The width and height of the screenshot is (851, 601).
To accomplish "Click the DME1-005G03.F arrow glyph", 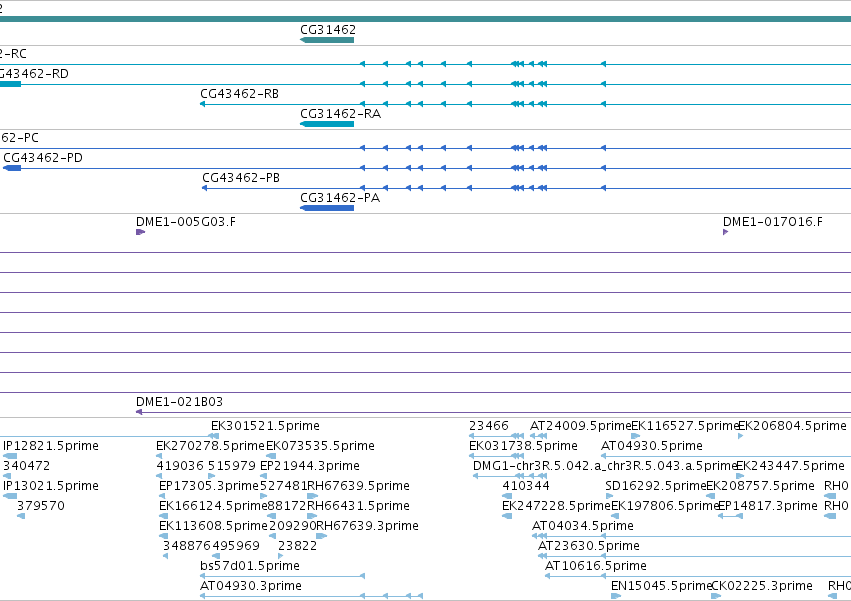I will (141, 232).
